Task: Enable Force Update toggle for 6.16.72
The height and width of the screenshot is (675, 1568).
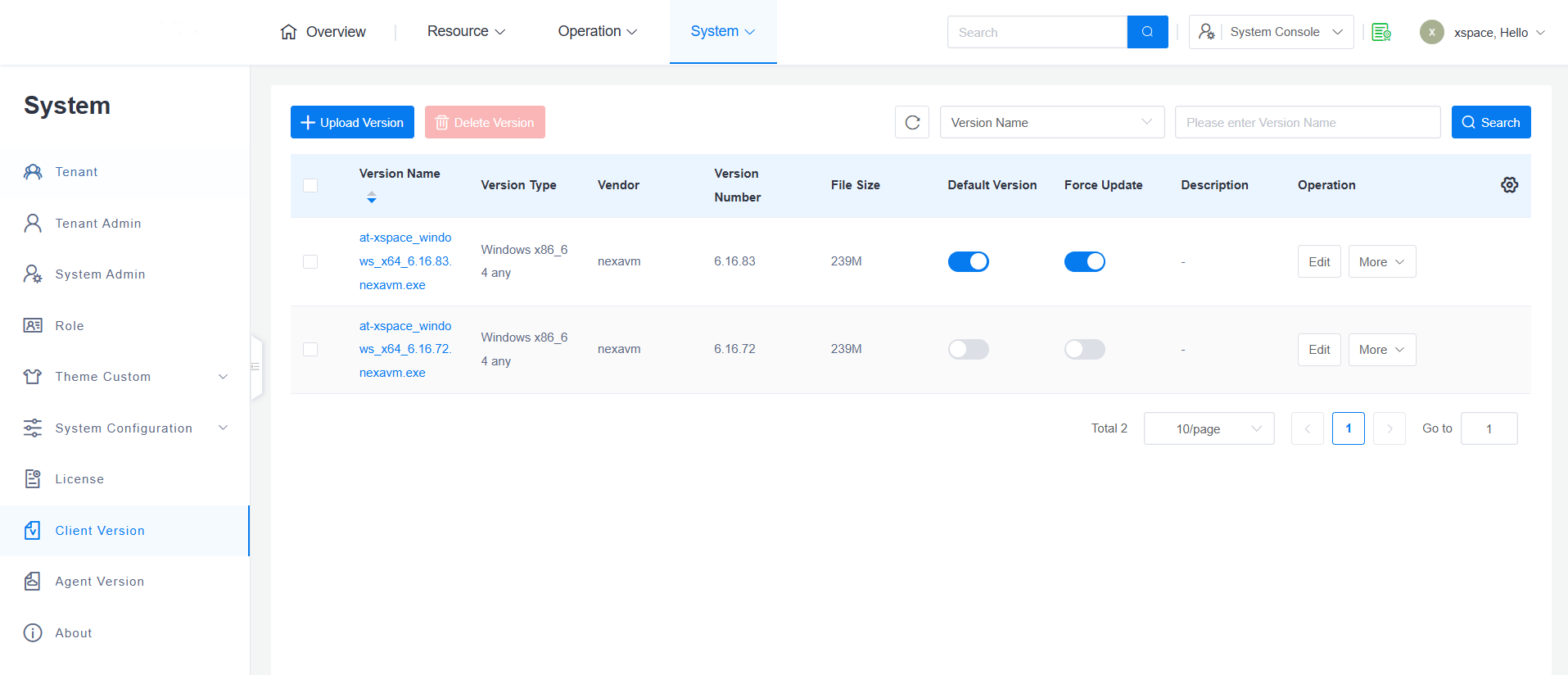Action: pyautogui.click(x=1084, y=350)
